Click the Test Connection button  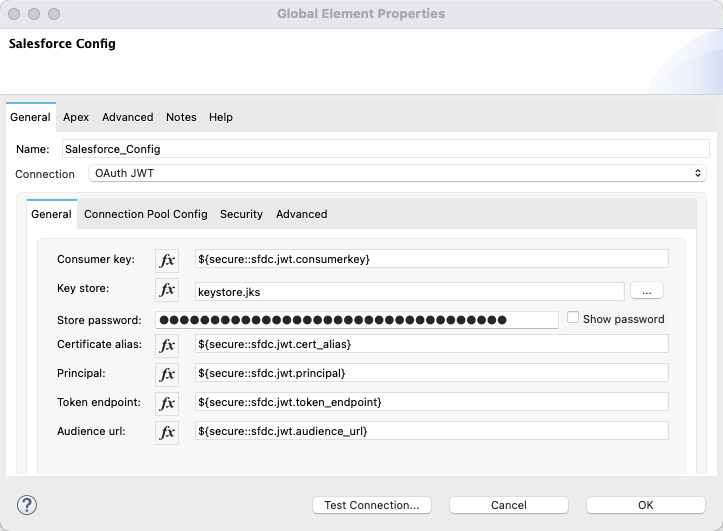(x=372, y=505)
